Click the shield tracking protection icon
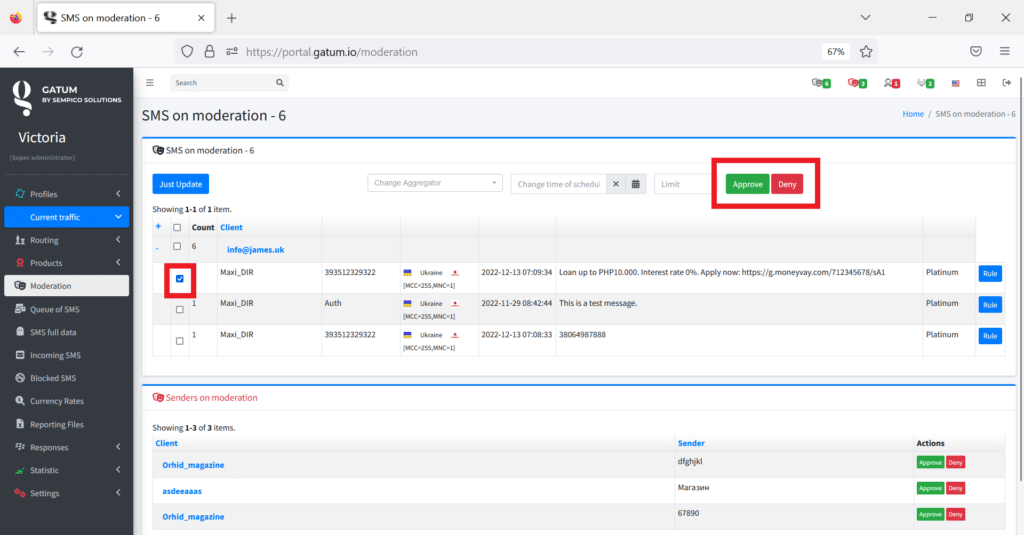1024x535 pixels. click(x=187, y=52)
